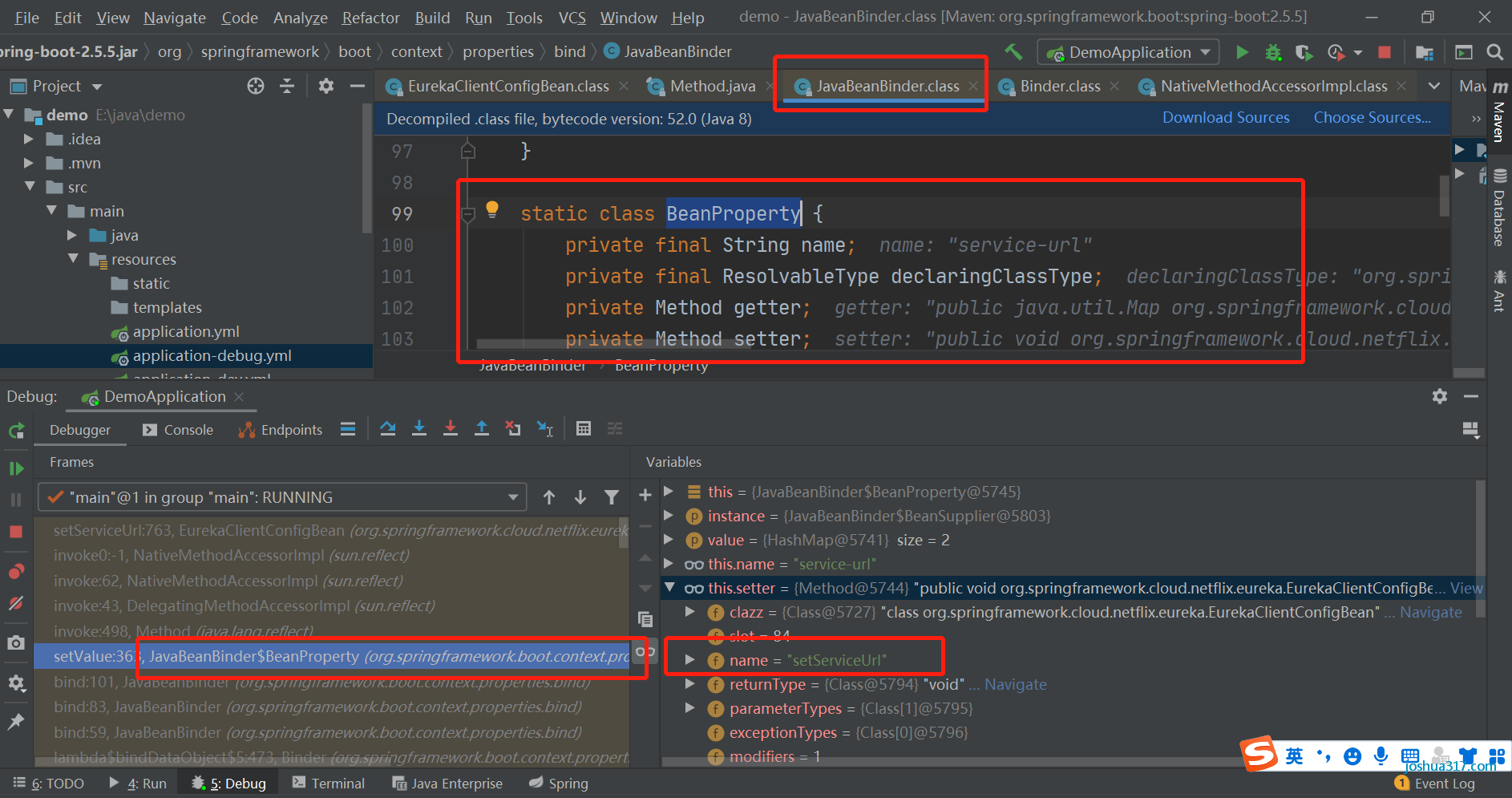
Task: Click Navigate link for clazz variable
Action: click(1430, 612)
